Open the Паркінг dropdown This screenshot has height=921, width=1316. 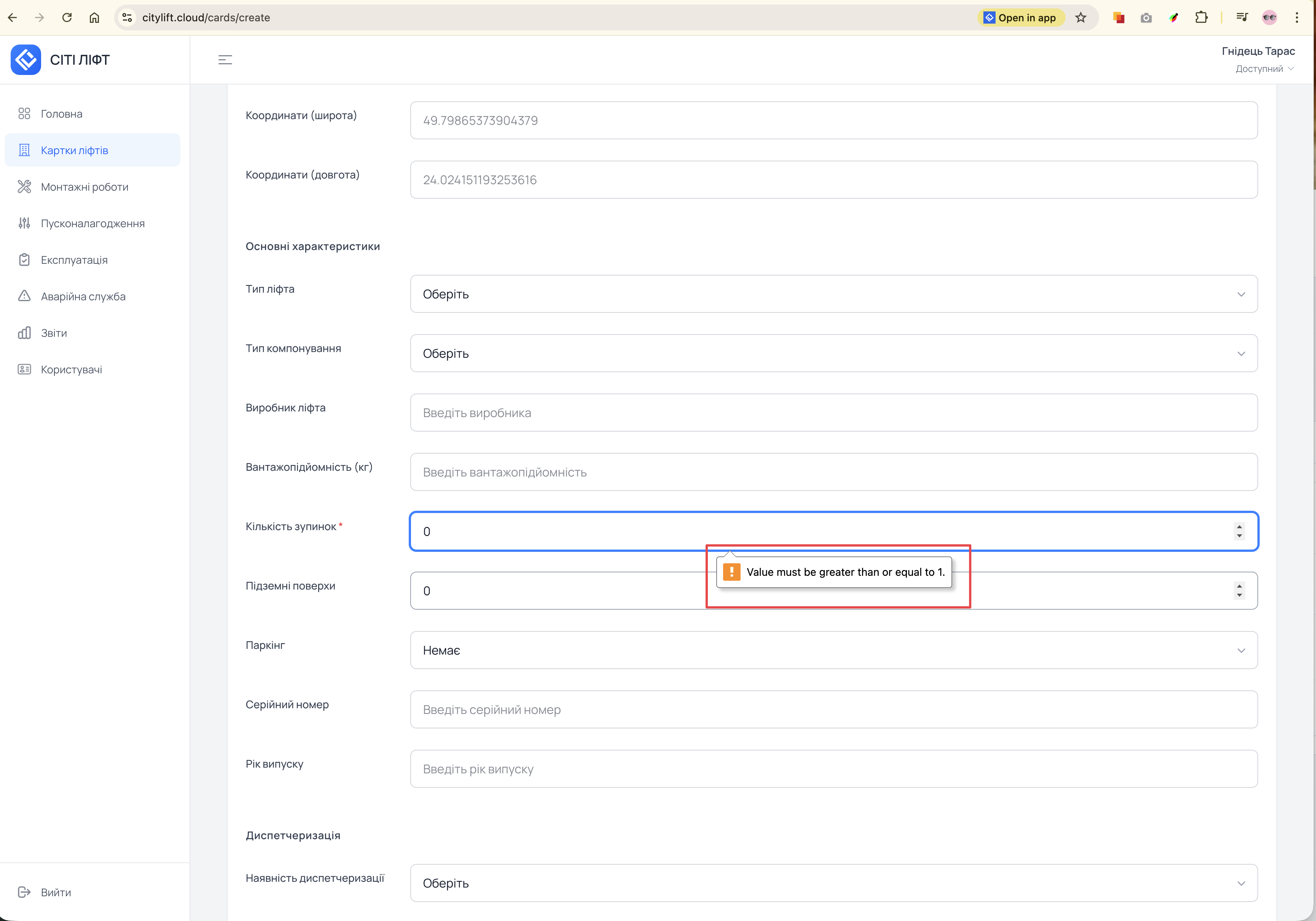point(833,650)
